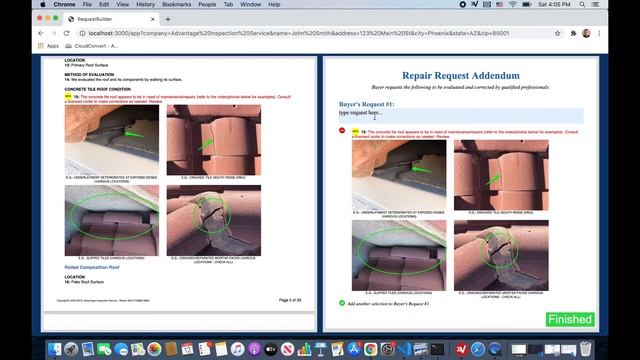This screenshot has width=640, height=360.
Task: Click the Wi-Fi status icon
Action: 513,4
